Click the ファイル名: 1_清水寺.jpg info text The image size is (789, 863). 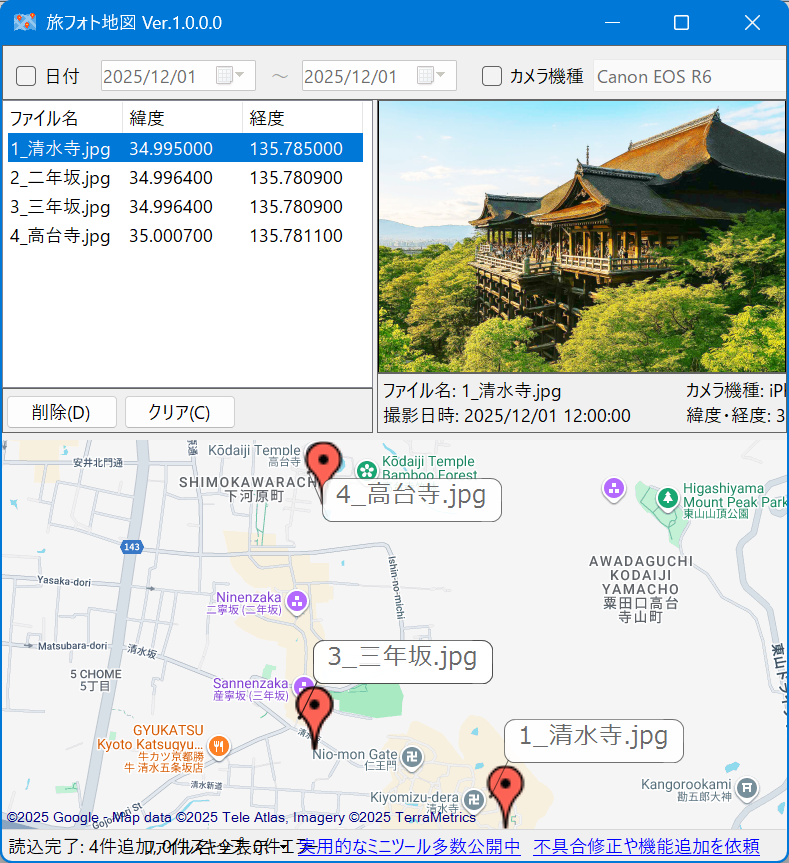pyautogui.click(x=472, y=391)
